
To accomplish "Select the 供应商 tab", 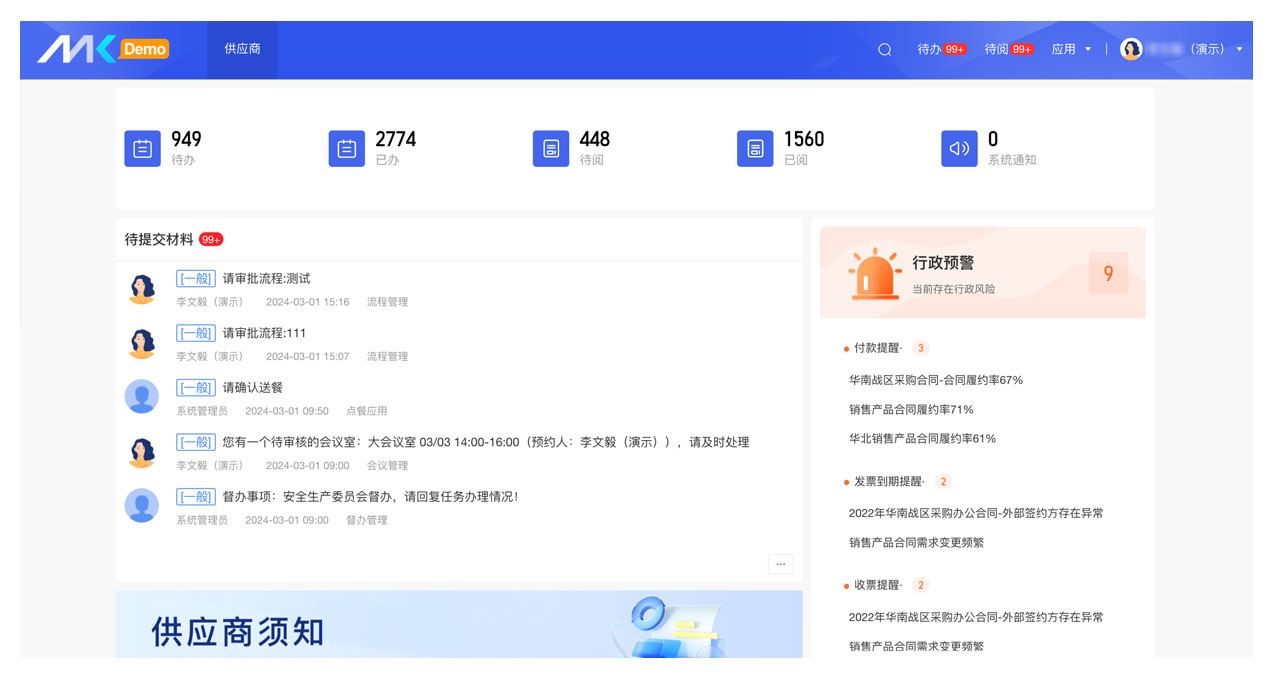I will (x=242, y=49).
